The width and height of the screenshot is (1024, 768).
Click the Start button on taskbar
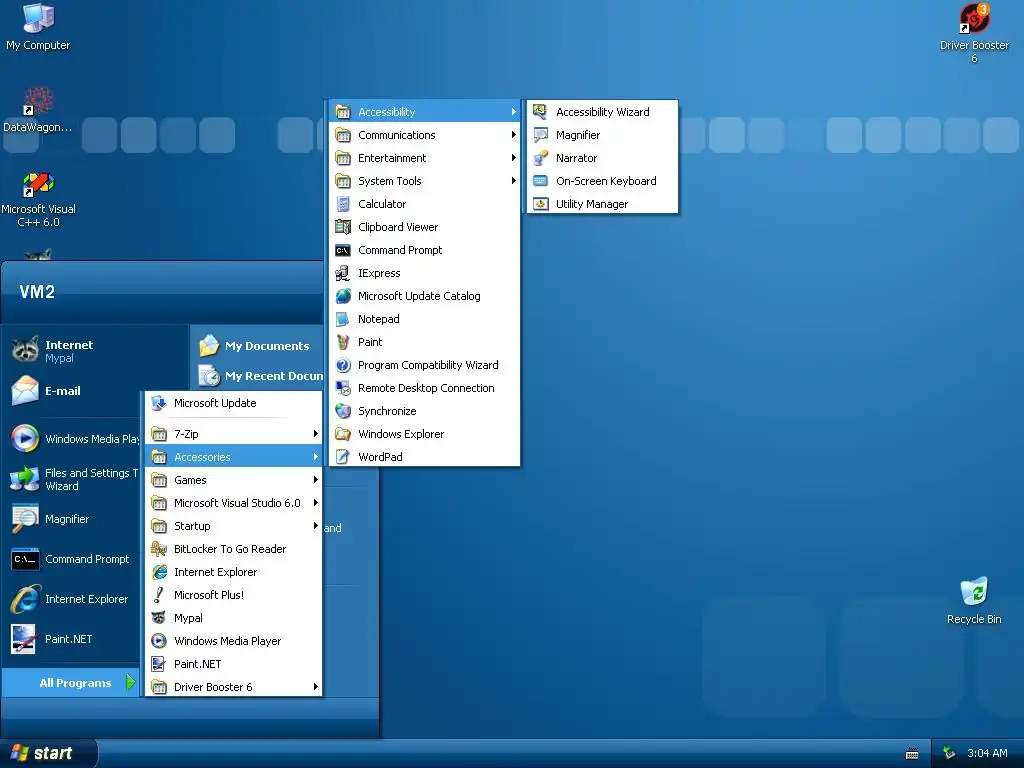point(48,753)
